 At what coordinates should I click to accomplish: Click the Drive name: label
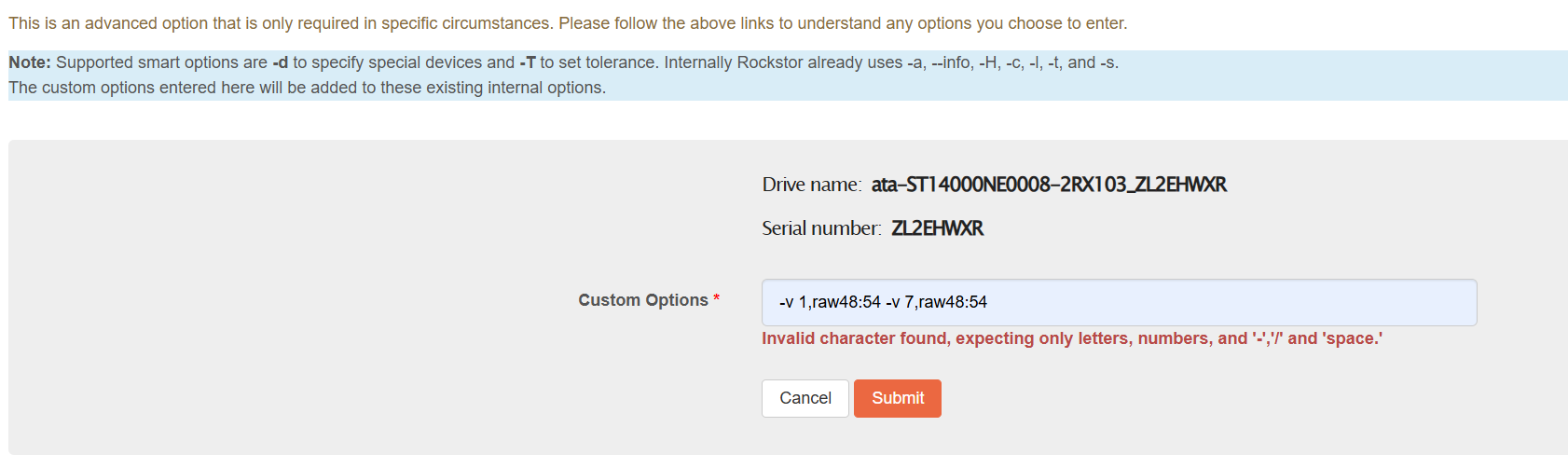(x=812, y=185)
